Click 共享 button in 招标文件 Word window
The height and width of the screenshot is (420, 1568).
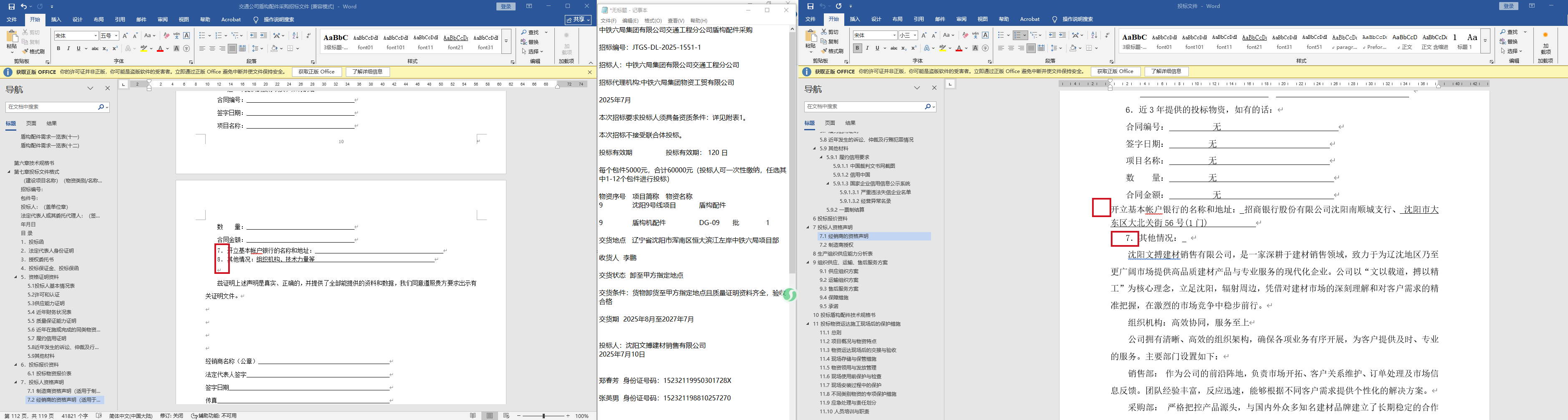[578, 20]
